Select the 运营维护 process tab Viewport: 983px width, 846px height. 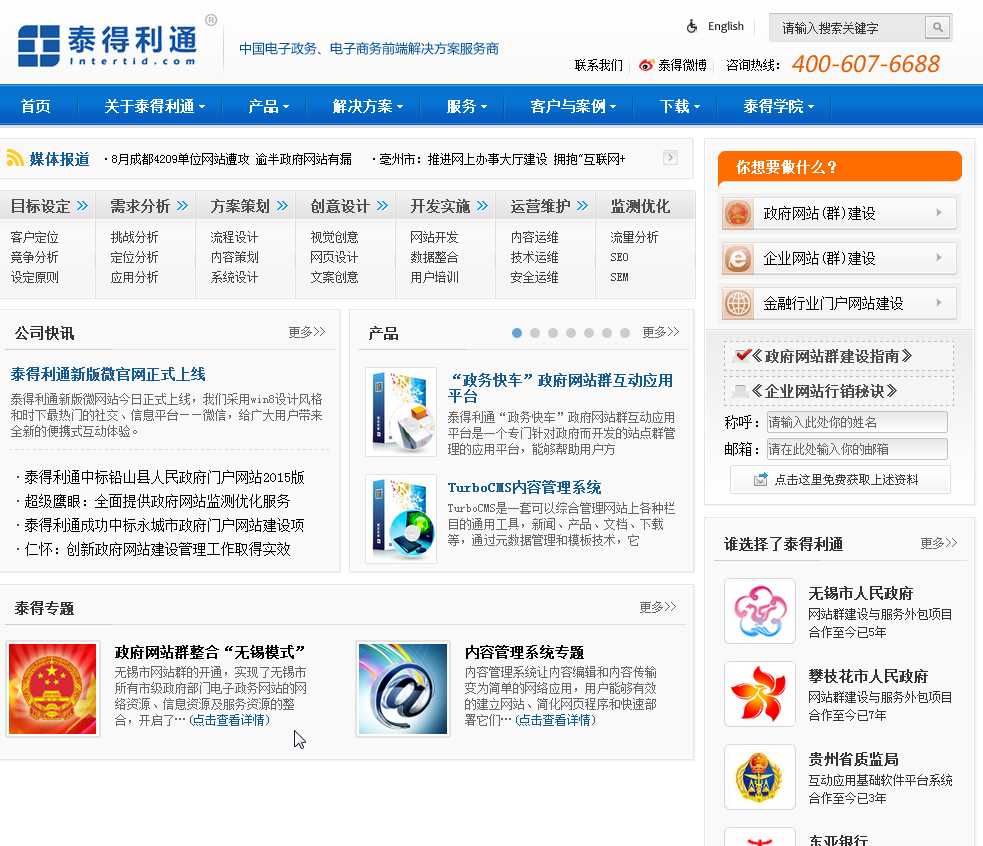pyautogui.click(x=540, y=206)
